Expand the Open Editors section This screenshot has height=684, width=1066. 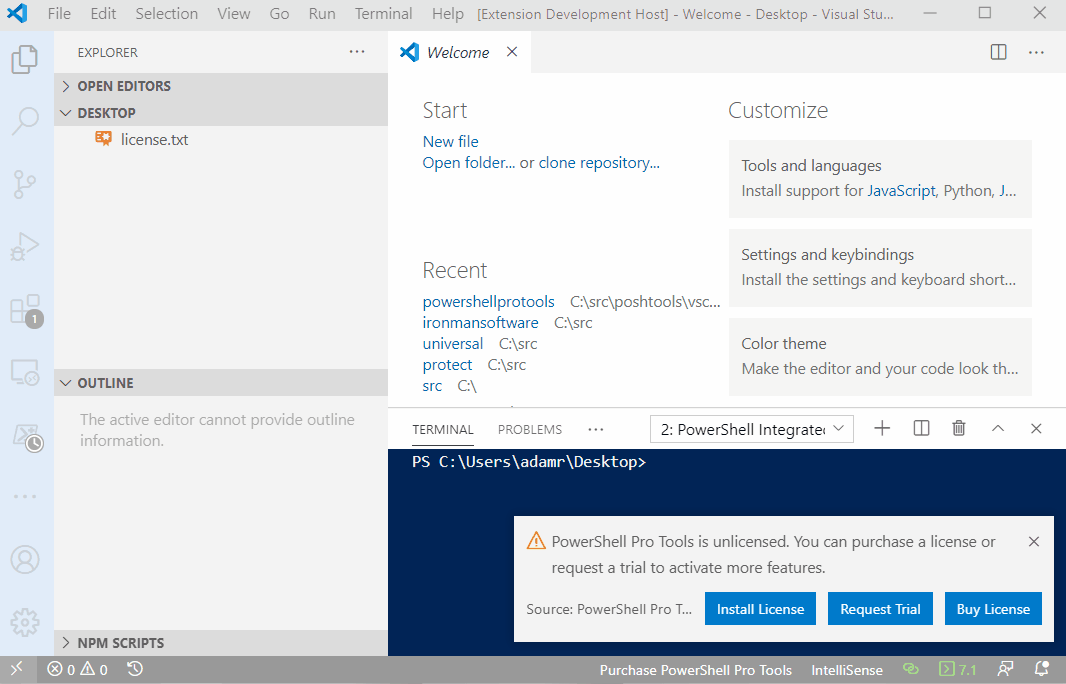221,86
